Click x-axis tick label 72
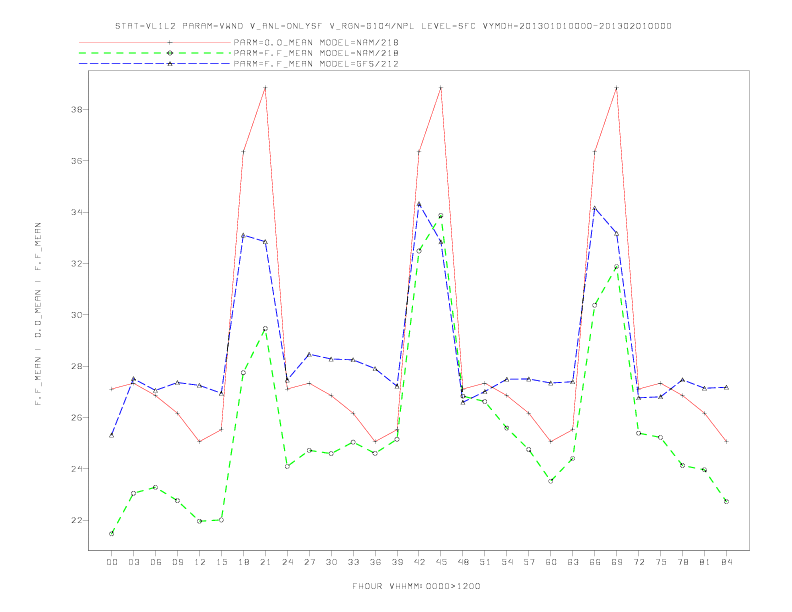 tap(638, 562)
